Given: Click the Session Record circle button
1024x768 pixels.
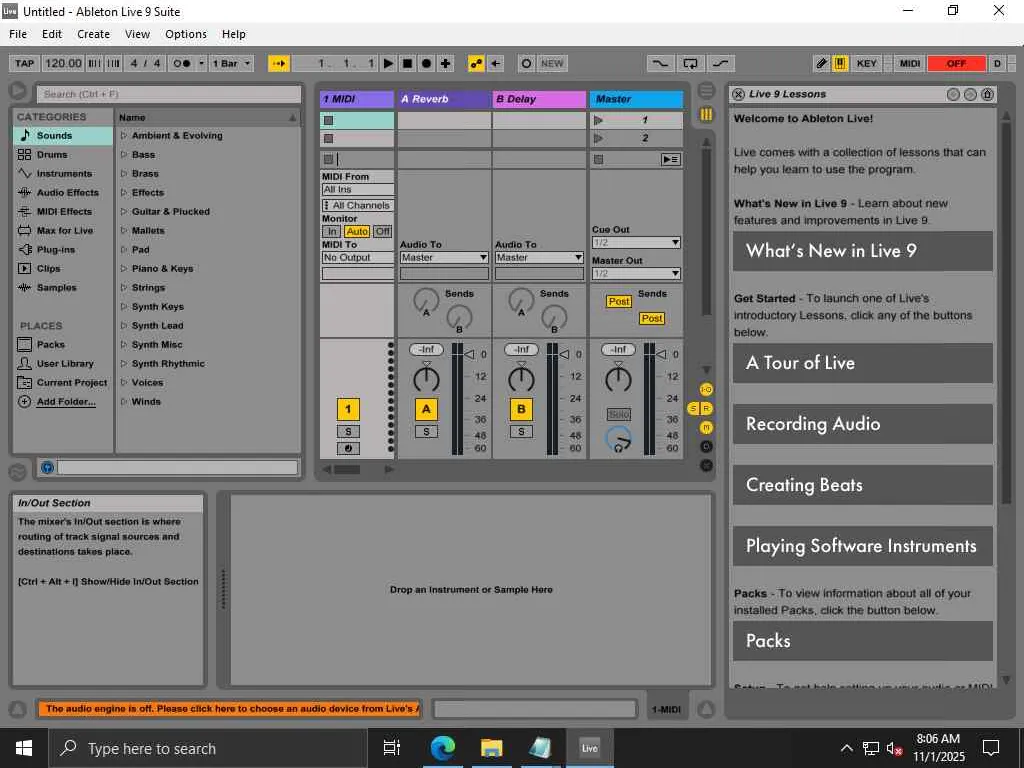Looking at the screenshot, I should pyautogui.click(x=526, y=63).
